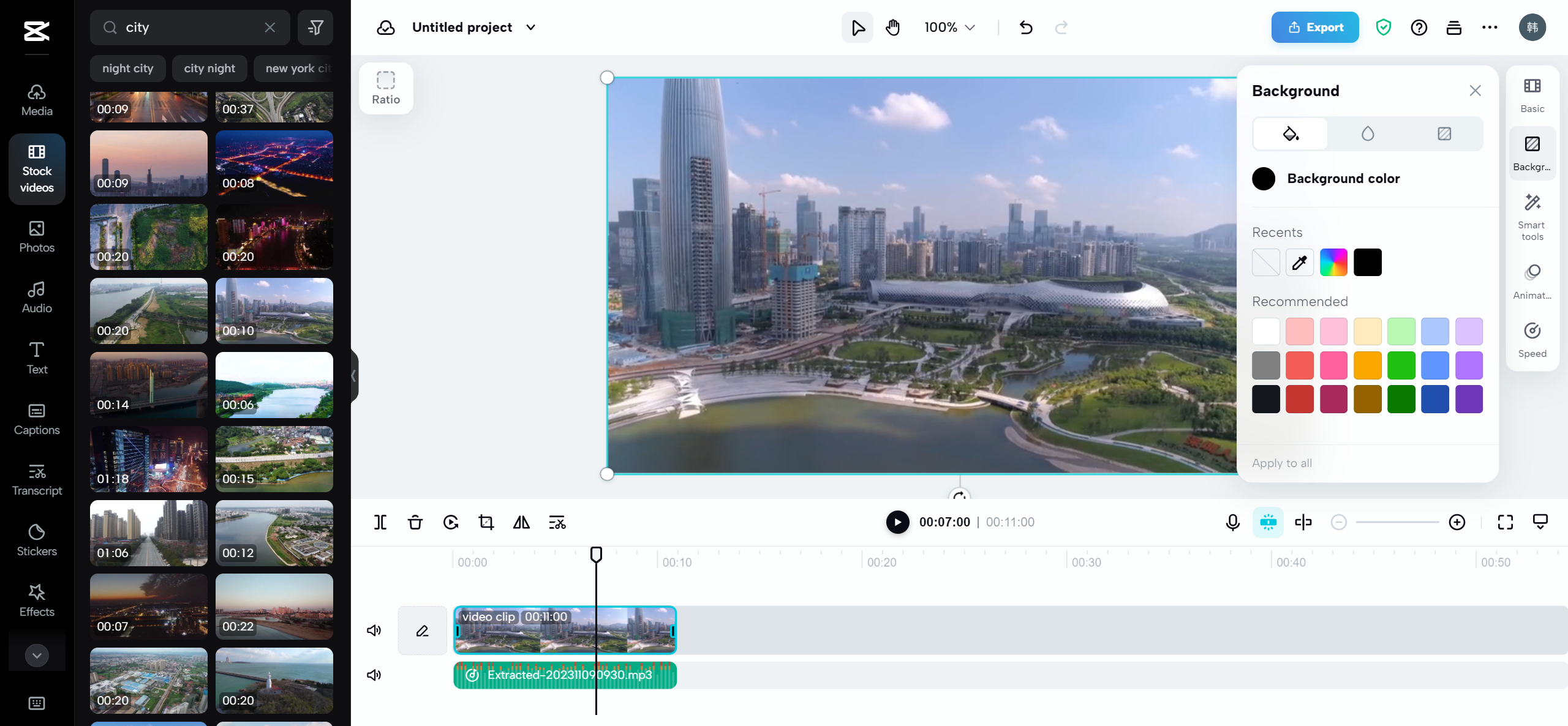Expand more sidebar items chevron
Image resolution: width=1568 pixels, height=726 pixels.
pos(37,656)
